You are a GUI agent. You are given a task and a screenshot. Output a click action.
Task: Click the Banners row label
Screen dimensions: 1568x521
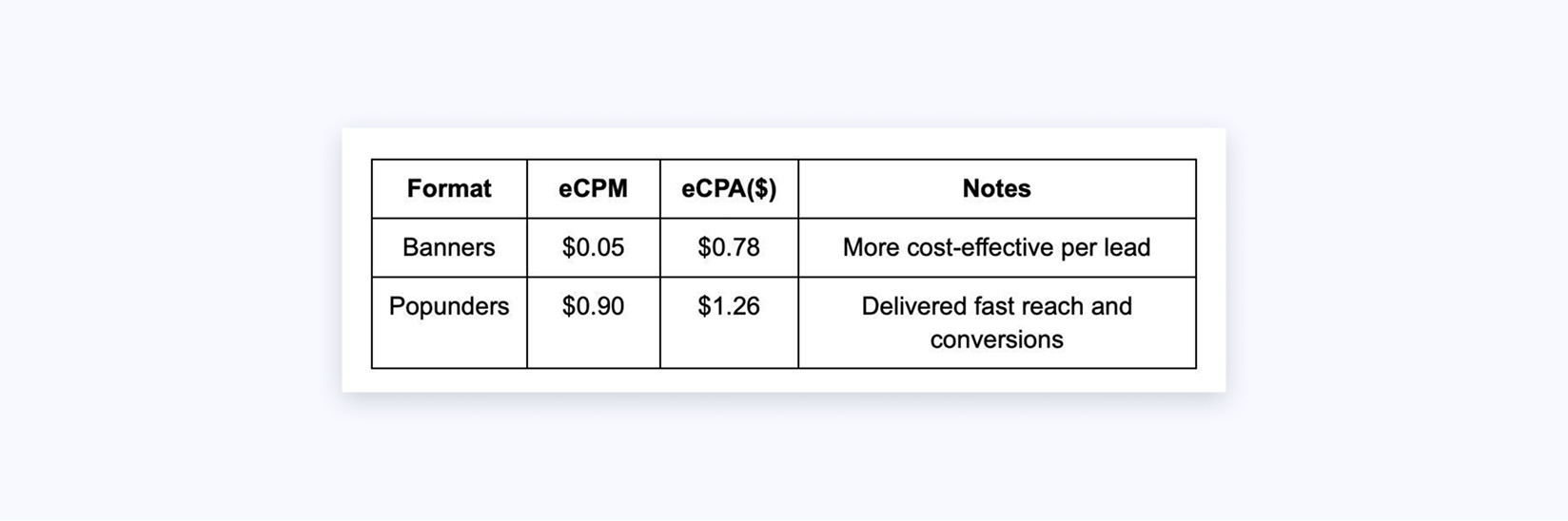coord(449,247)
